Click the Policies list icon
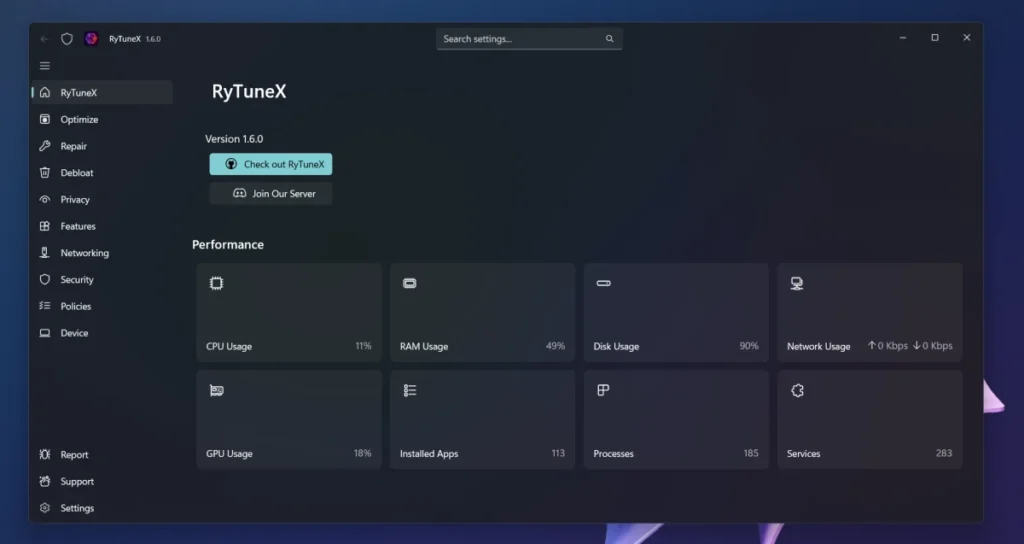 click(x=45, y=306)
